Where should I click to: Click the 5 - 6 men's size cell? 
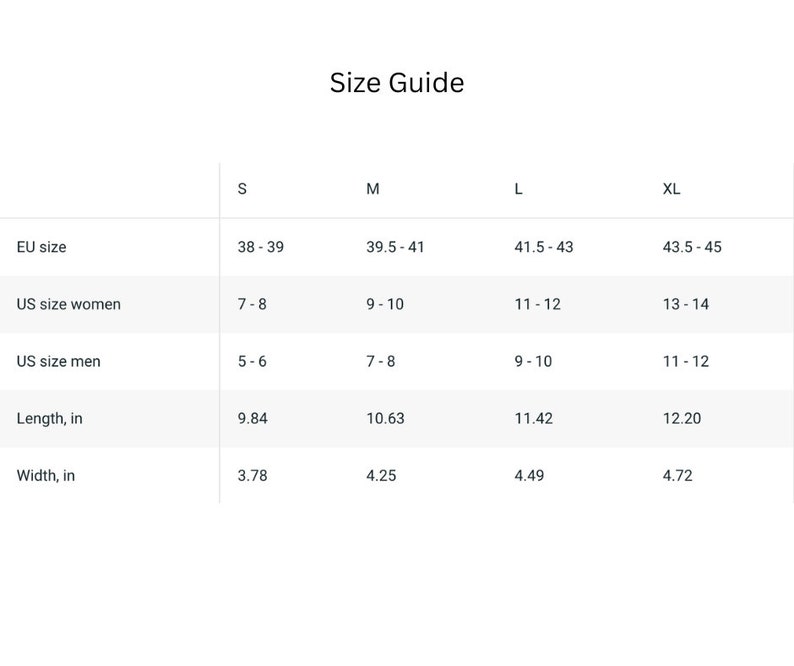(252, 361)
